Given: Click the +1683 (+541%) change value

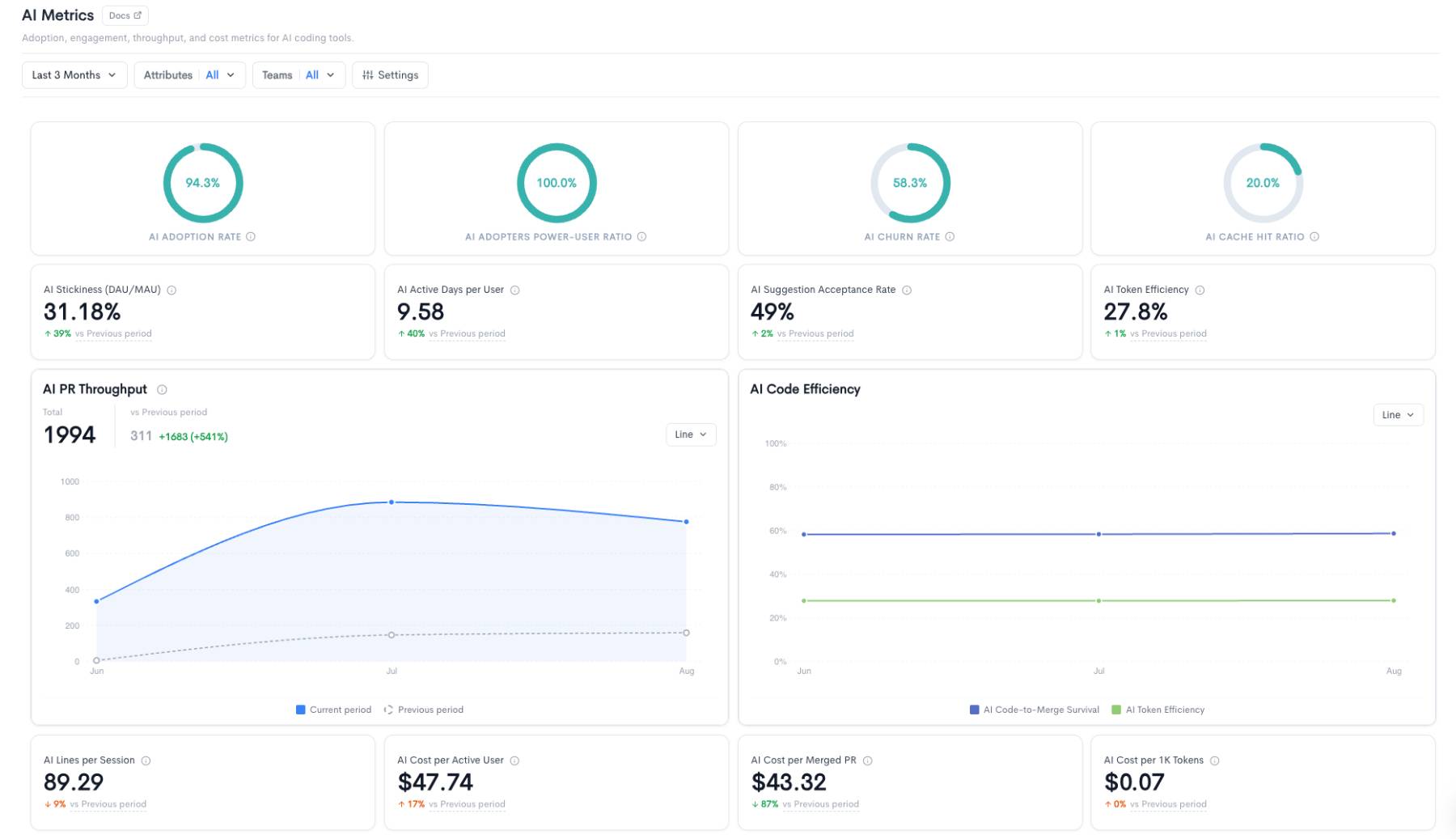Looking at the screenshot, I should tap(193, 437).
